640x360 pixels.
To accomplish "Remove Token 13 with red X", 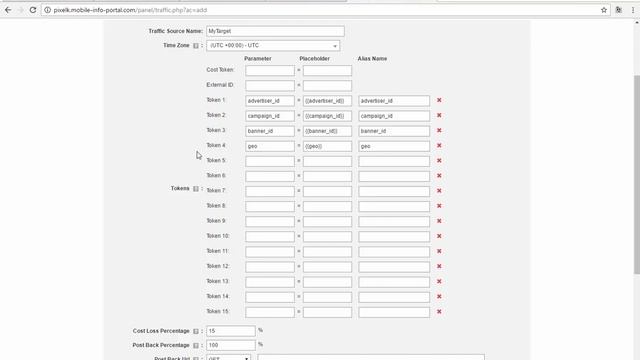I will 439,281.
